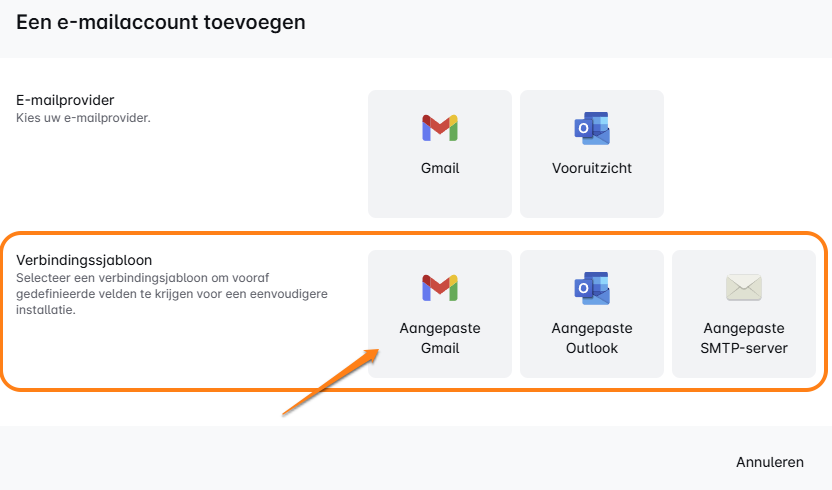Image resolution: width=832 pixels, height=490 pixels.
Task: Click the Gmail logo in Aangepaste Gmail tile
Action: [440, 288]
